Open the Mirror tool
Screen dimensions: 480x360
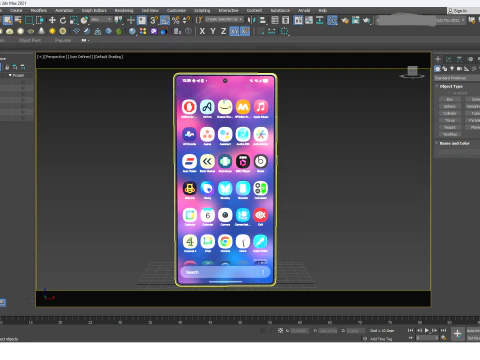(252, 20)
